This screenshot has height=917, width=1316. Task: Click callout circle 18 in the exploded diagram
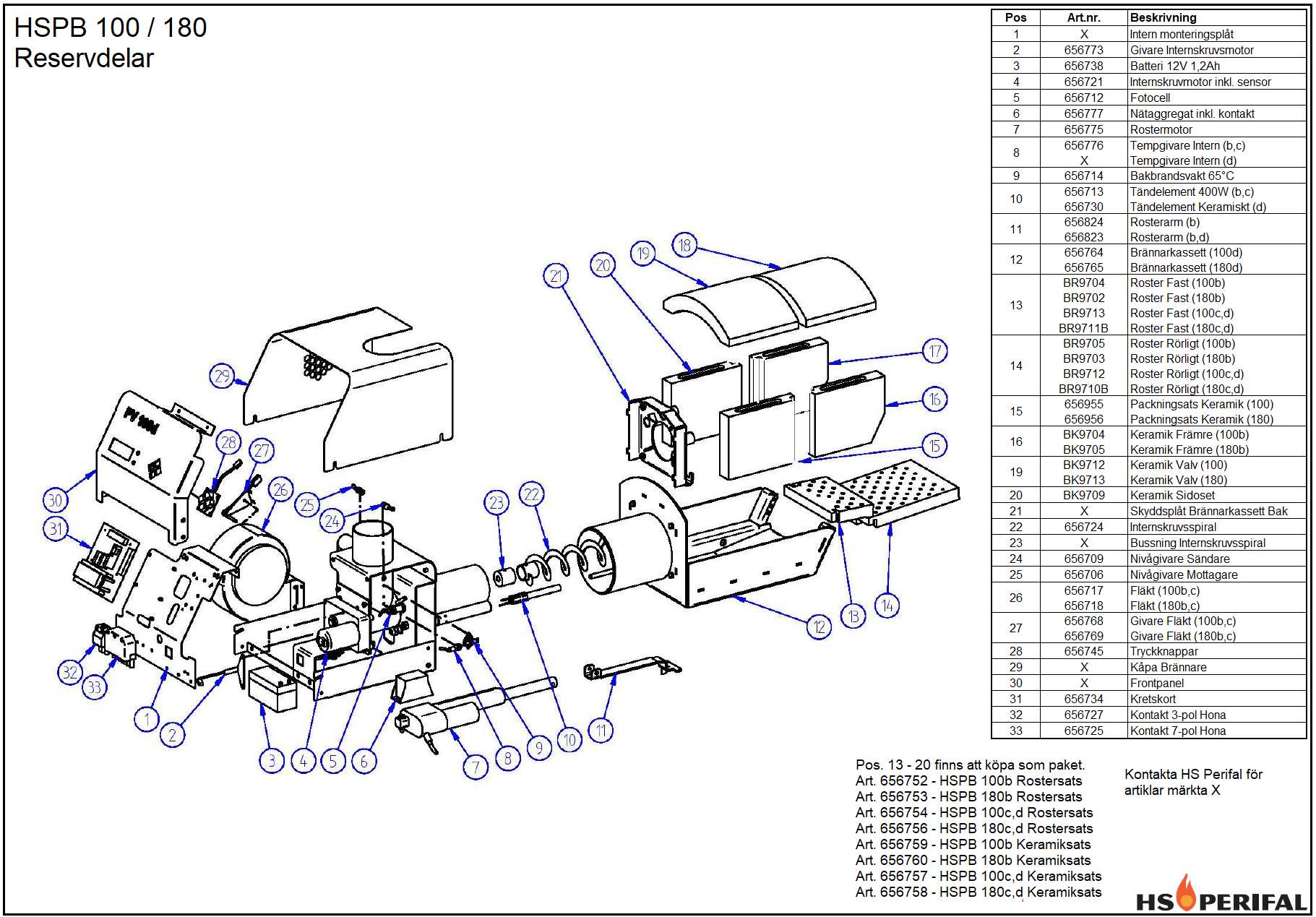pyautogui.click(x=684, y=245)
